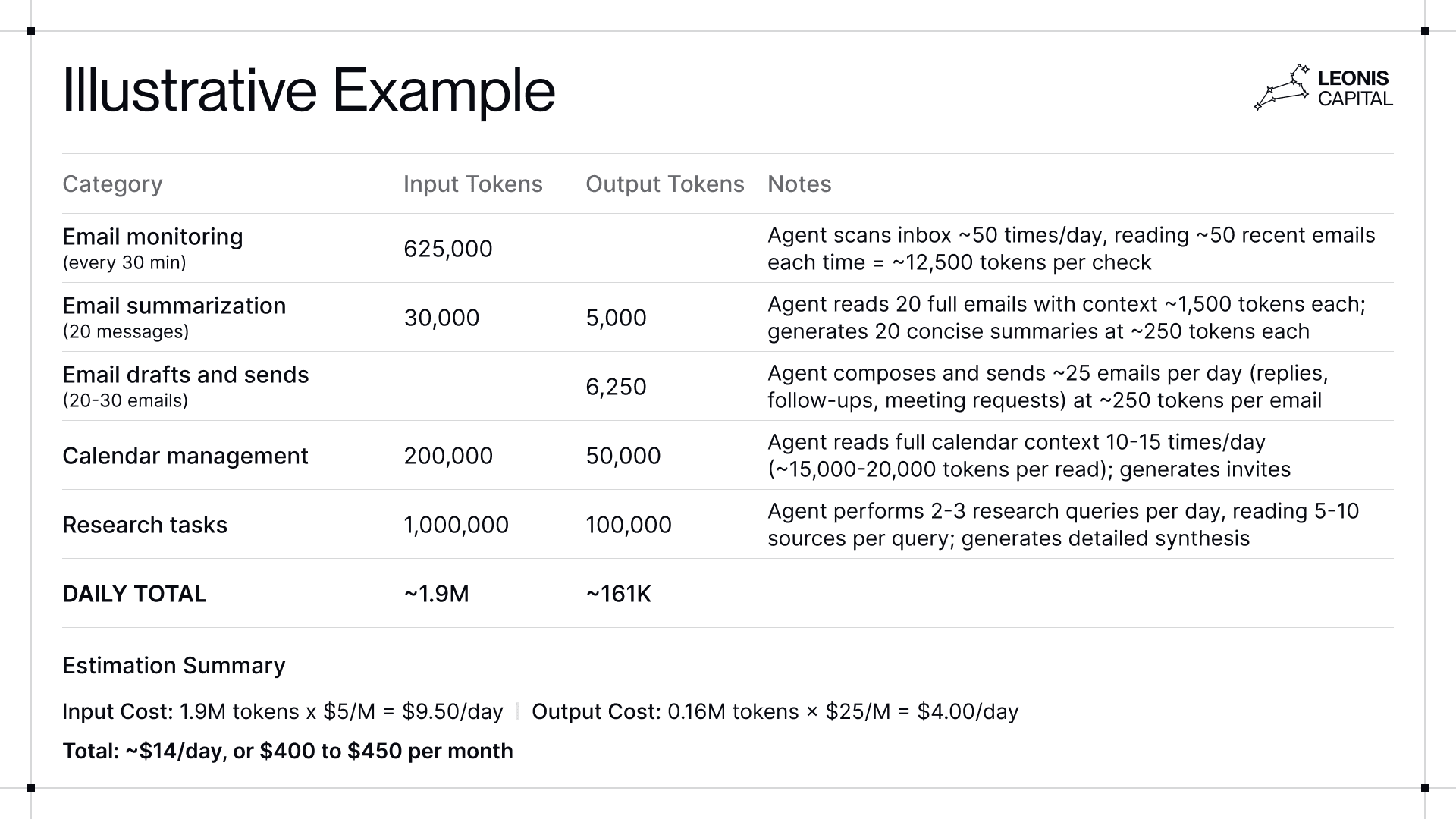
Task: Click the 625,000 input tokens value
Action: coord(447,249)
